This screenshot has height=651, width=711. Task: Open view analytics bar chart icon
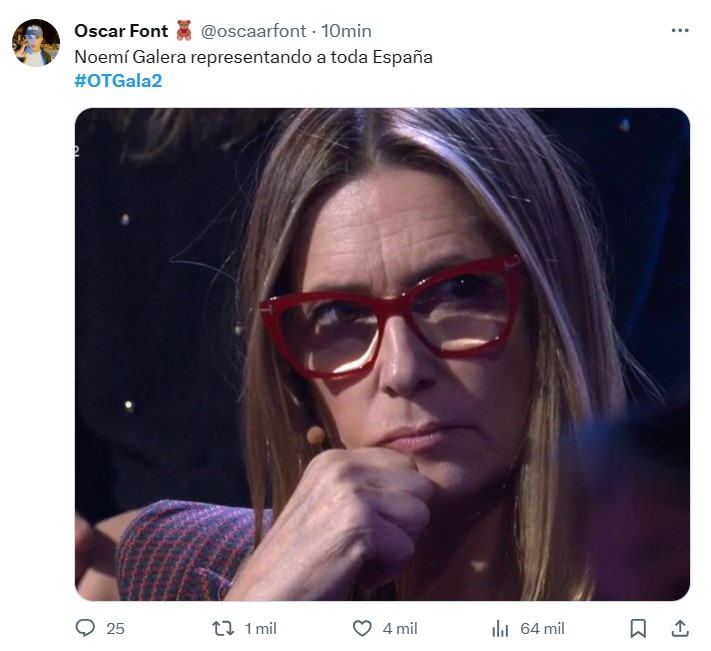[x=500, y=628]
